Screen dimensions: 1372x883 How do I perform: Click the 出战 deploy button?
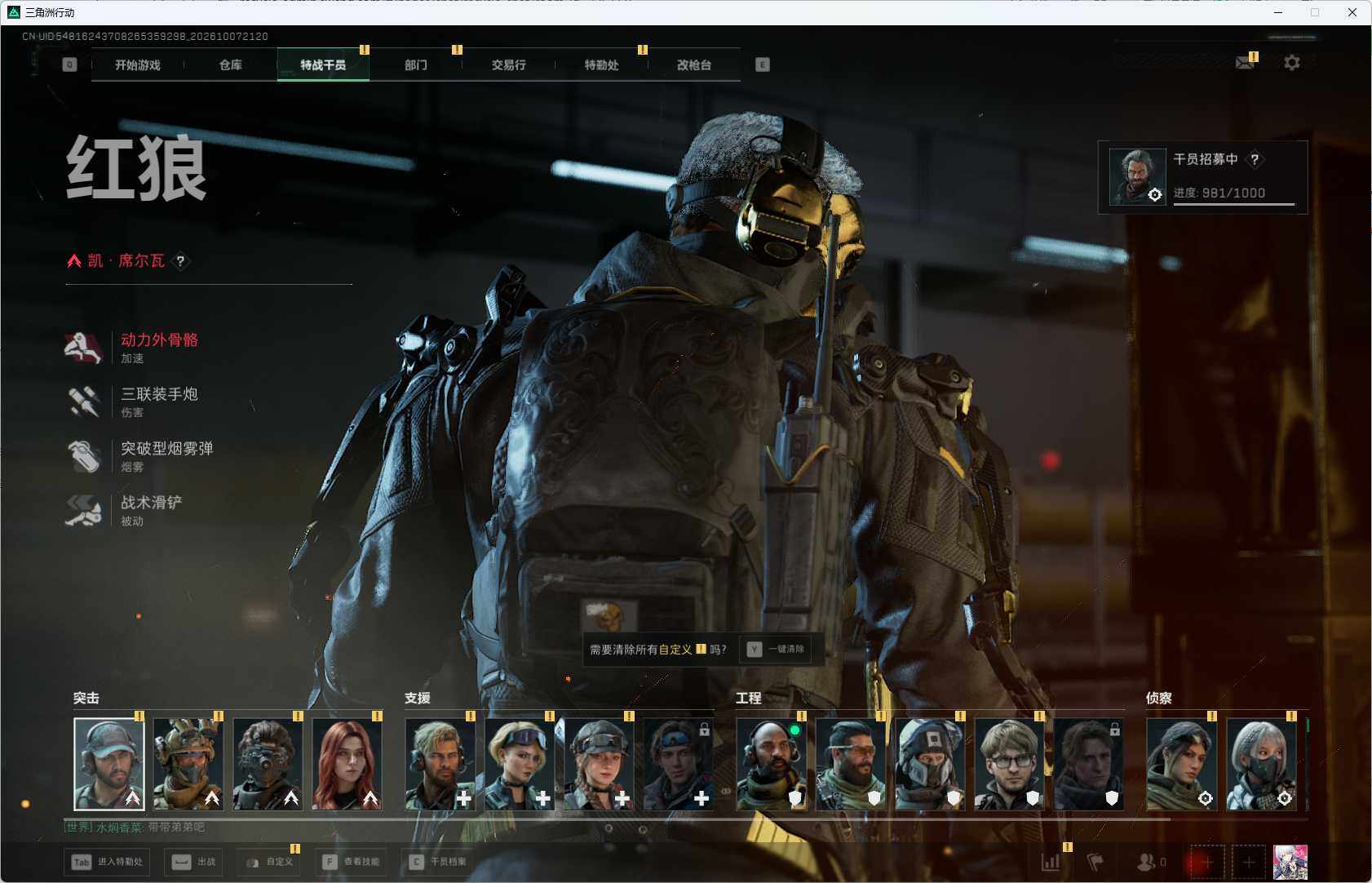click(x=194, y=862)
